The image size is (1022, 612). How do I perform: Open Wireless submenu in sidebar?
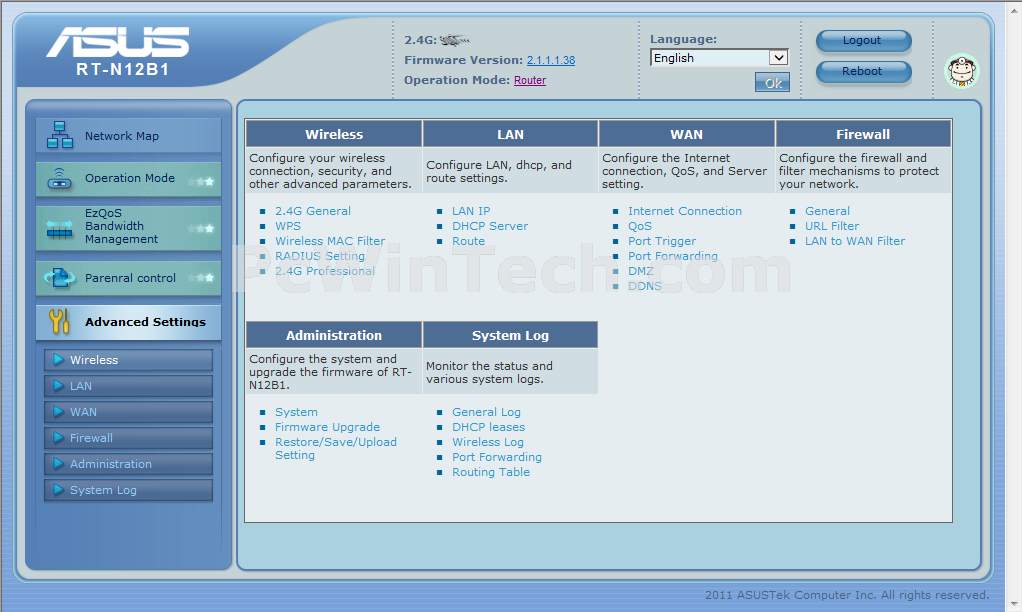[128, 360]
